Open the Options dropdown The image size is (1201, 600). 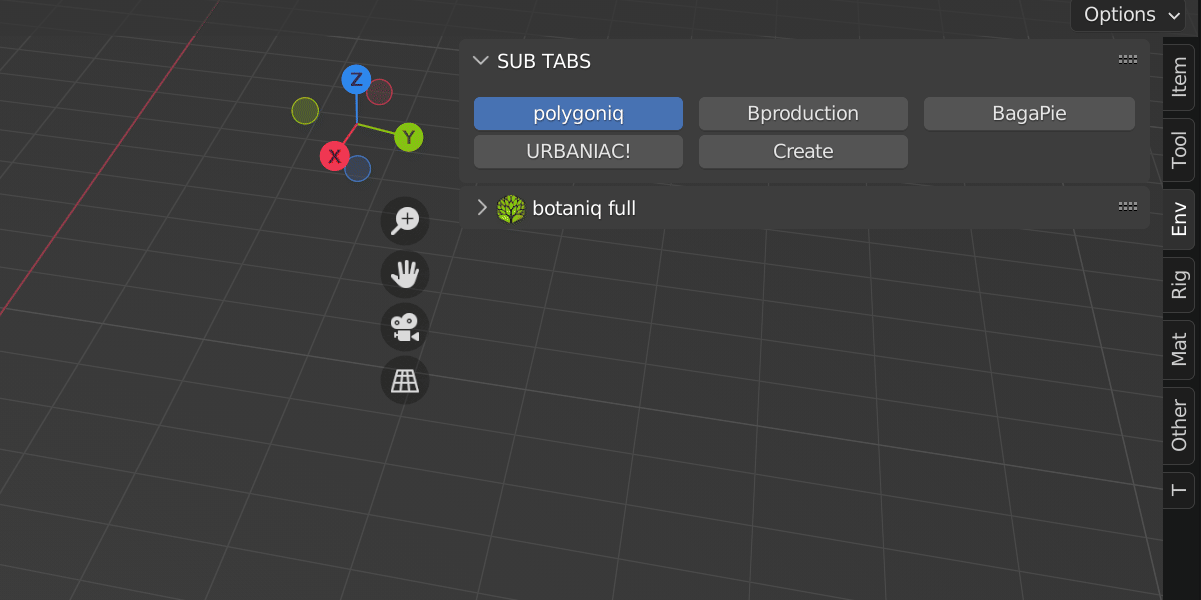(1128, 15)
